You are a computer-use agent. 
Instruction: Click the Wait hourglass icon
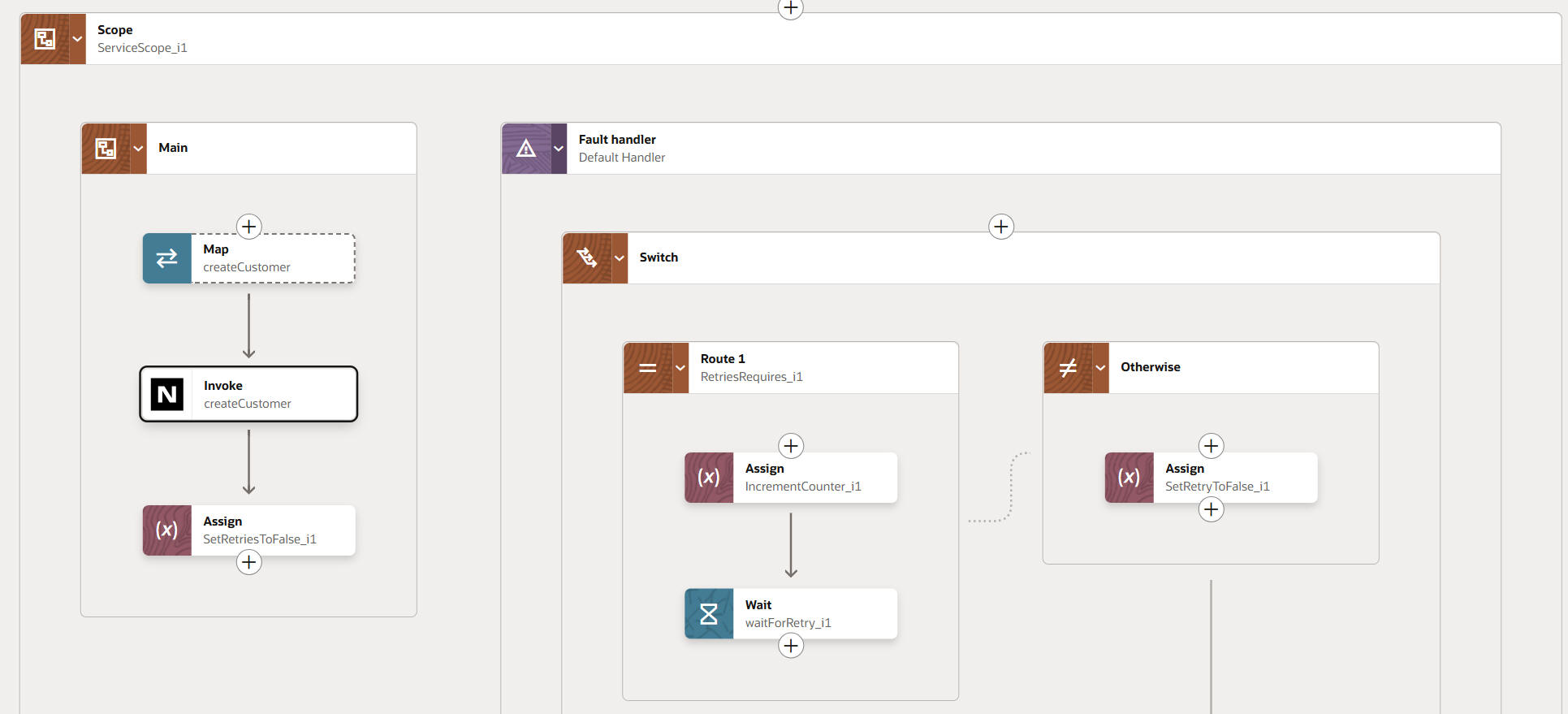click(708, 614)
